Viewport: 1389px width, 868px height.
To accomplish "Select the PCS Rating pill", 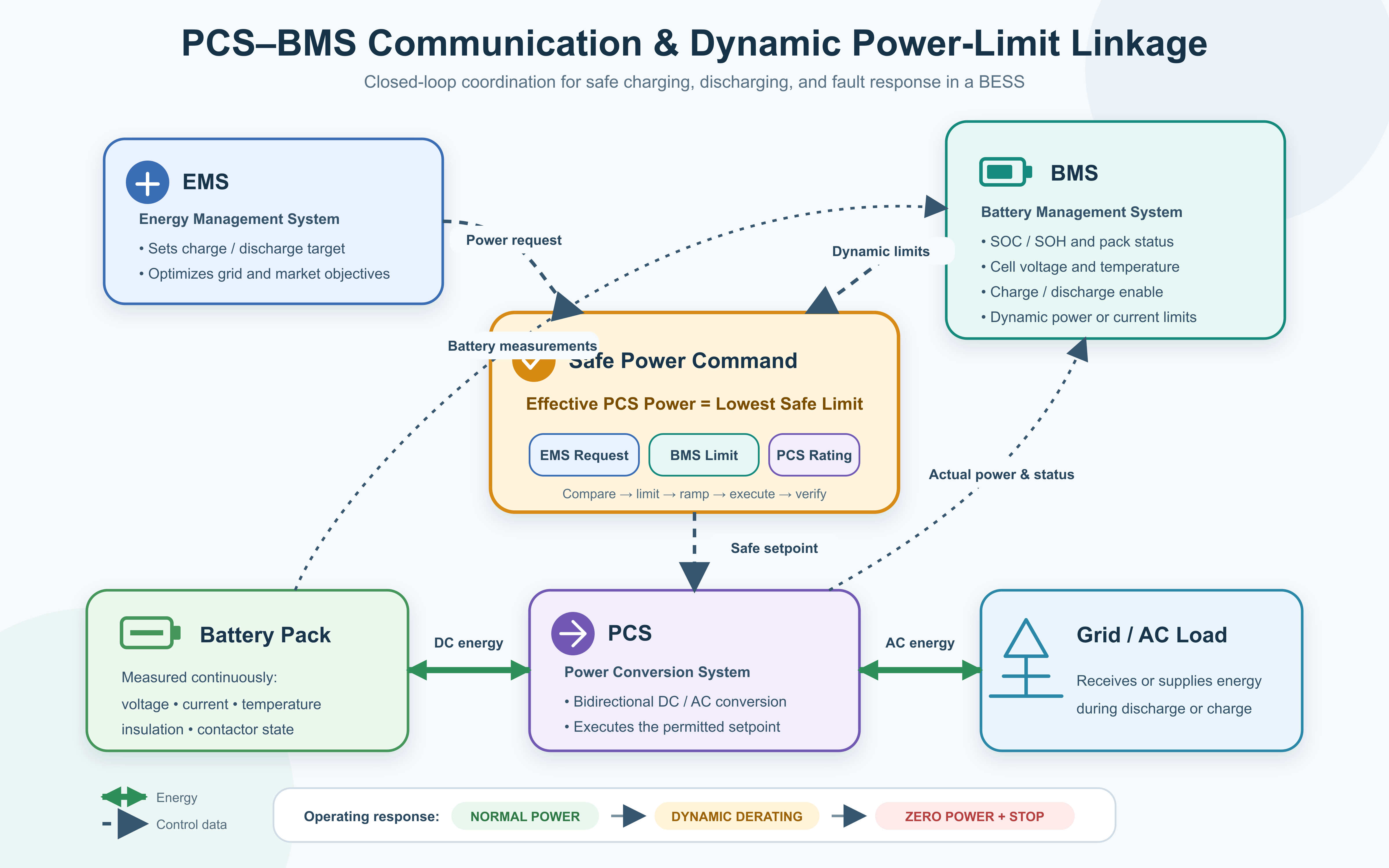I will [x=814, y=455].
